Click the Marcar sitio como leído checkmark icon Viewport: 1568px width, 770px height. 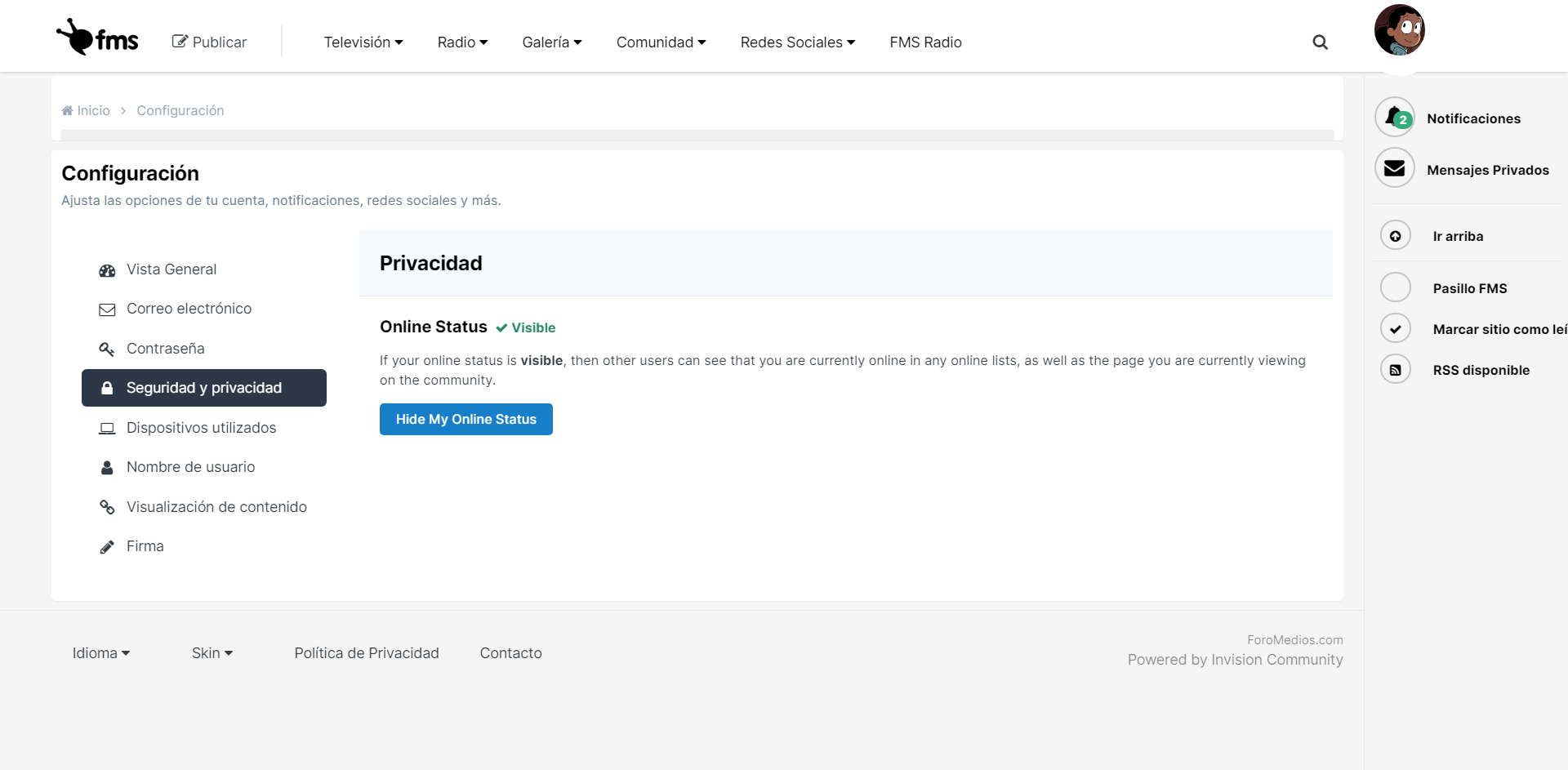(1396, 329)
